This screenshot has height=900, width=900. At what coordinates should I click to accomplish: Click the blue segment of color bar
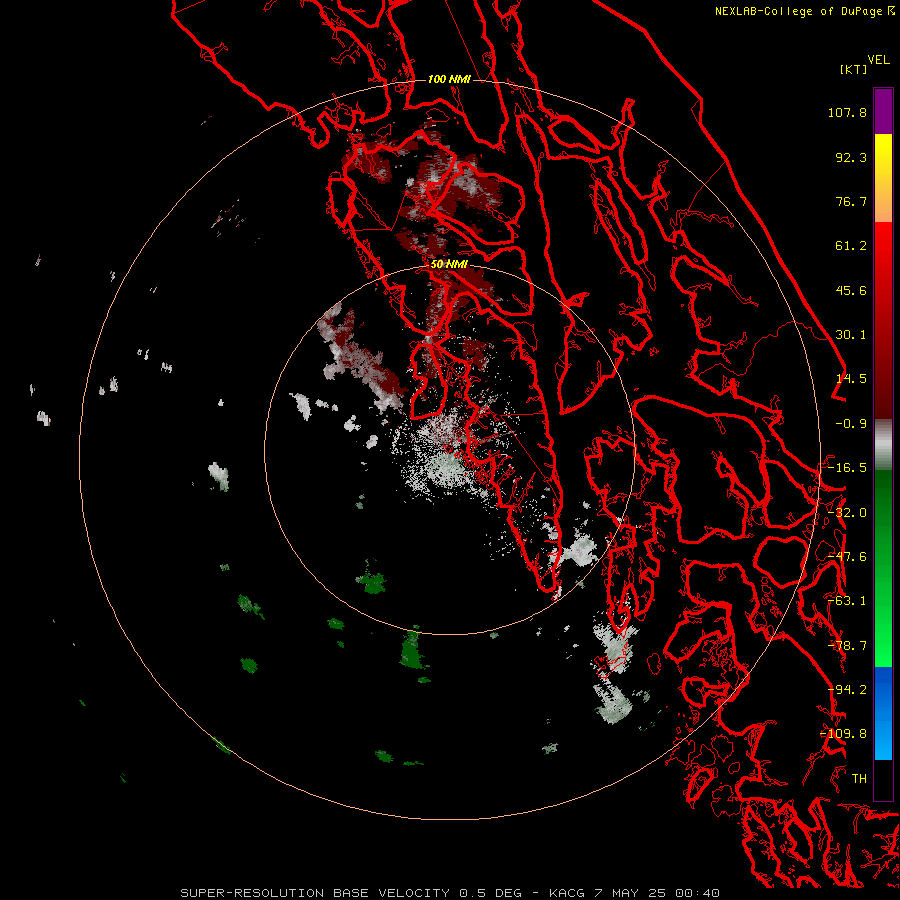(883, 713)
